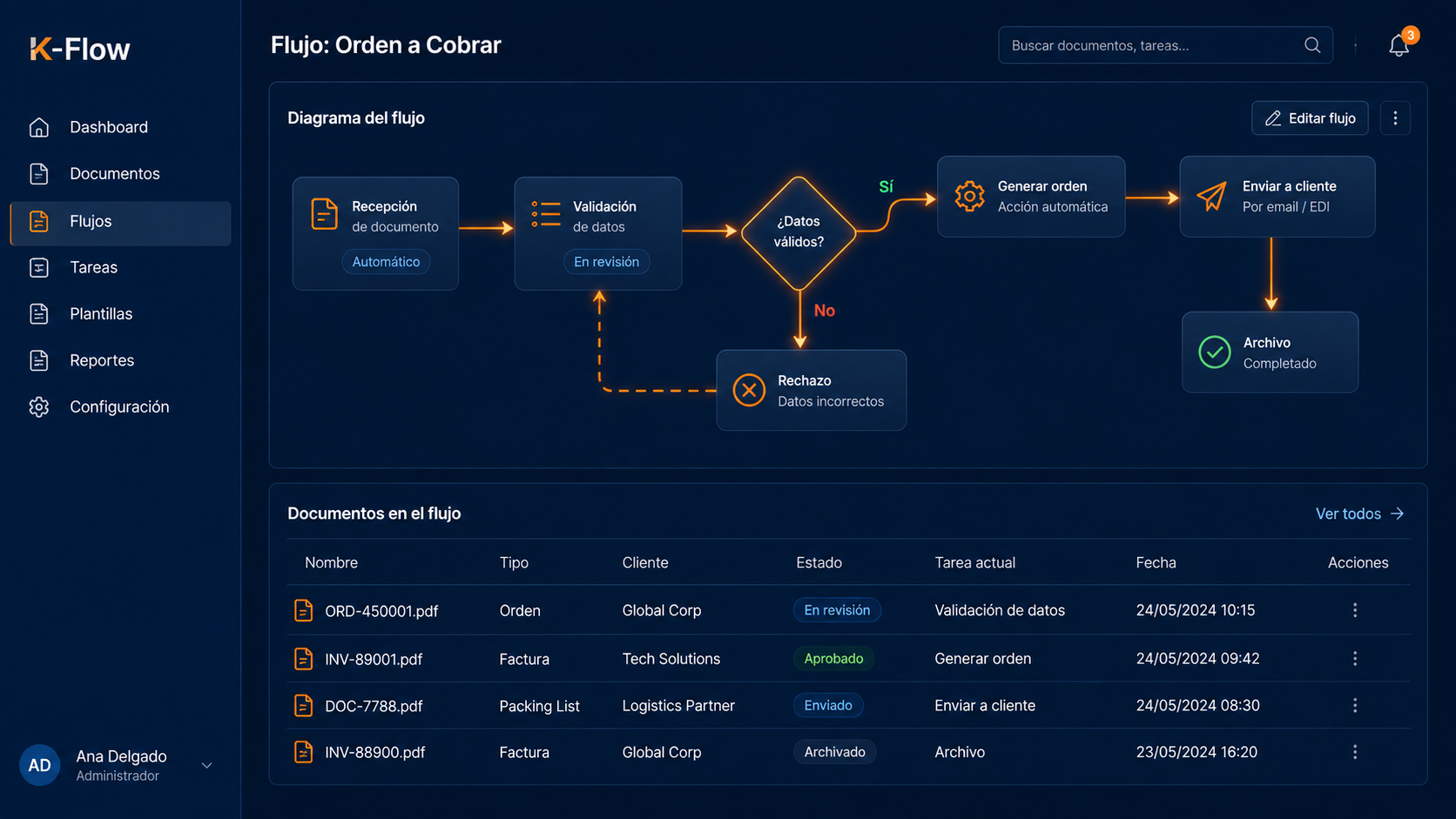Click the Tech Solutions client cell
Screen dimensions: 1456x819
[671, 659]
